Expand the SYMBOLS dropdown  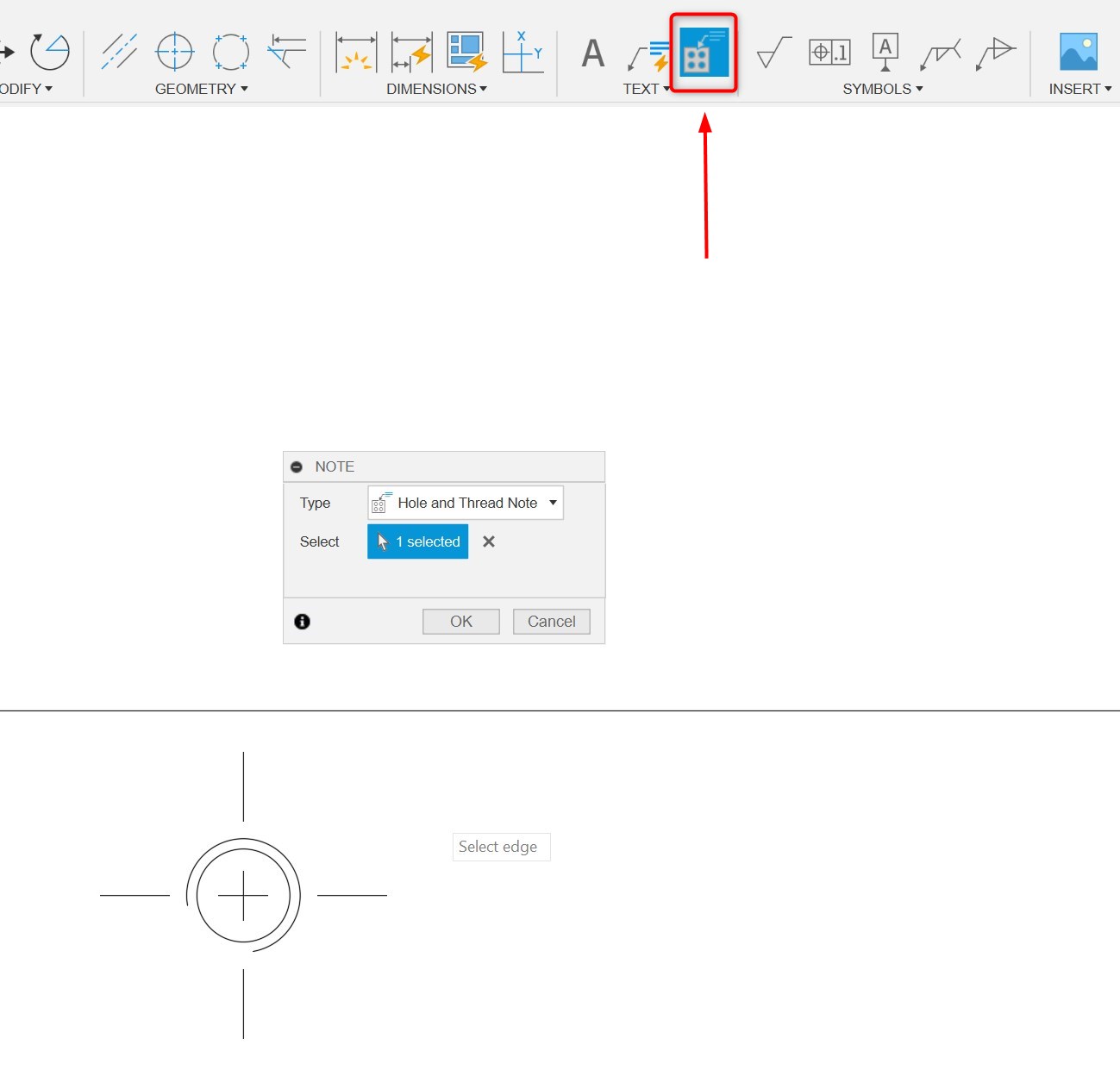pyautogui.click(x=882, y=88)
